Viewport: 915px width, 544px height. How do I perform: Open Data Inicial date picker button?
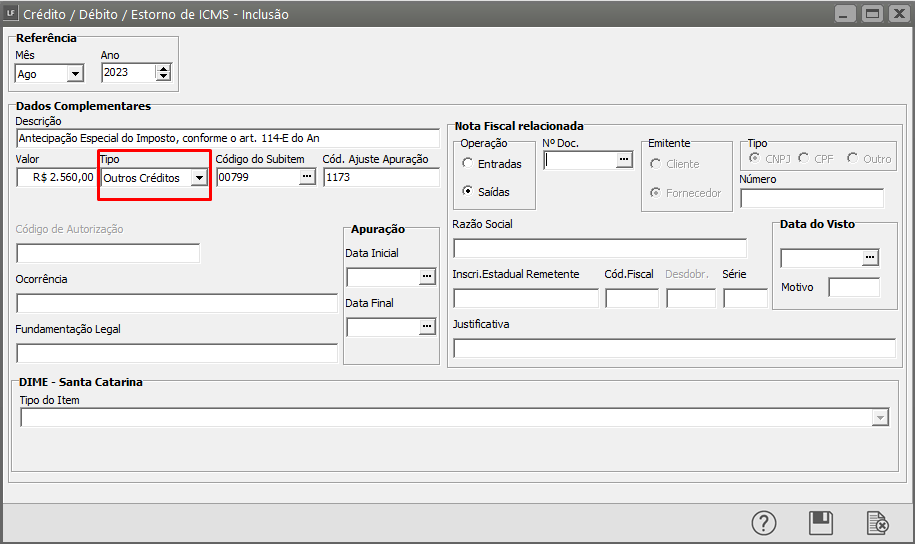click(x=427, y=276)
